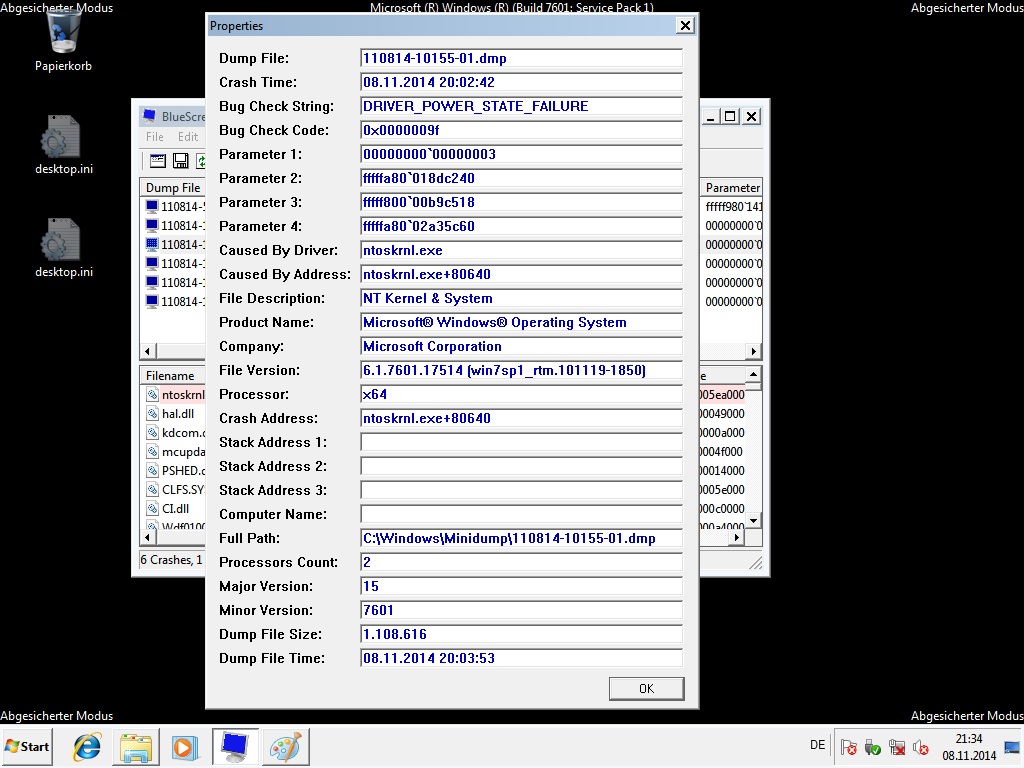Click OK in the Properties dialog
This screenshot has height=768, width=1024.
tap(647, 688)
